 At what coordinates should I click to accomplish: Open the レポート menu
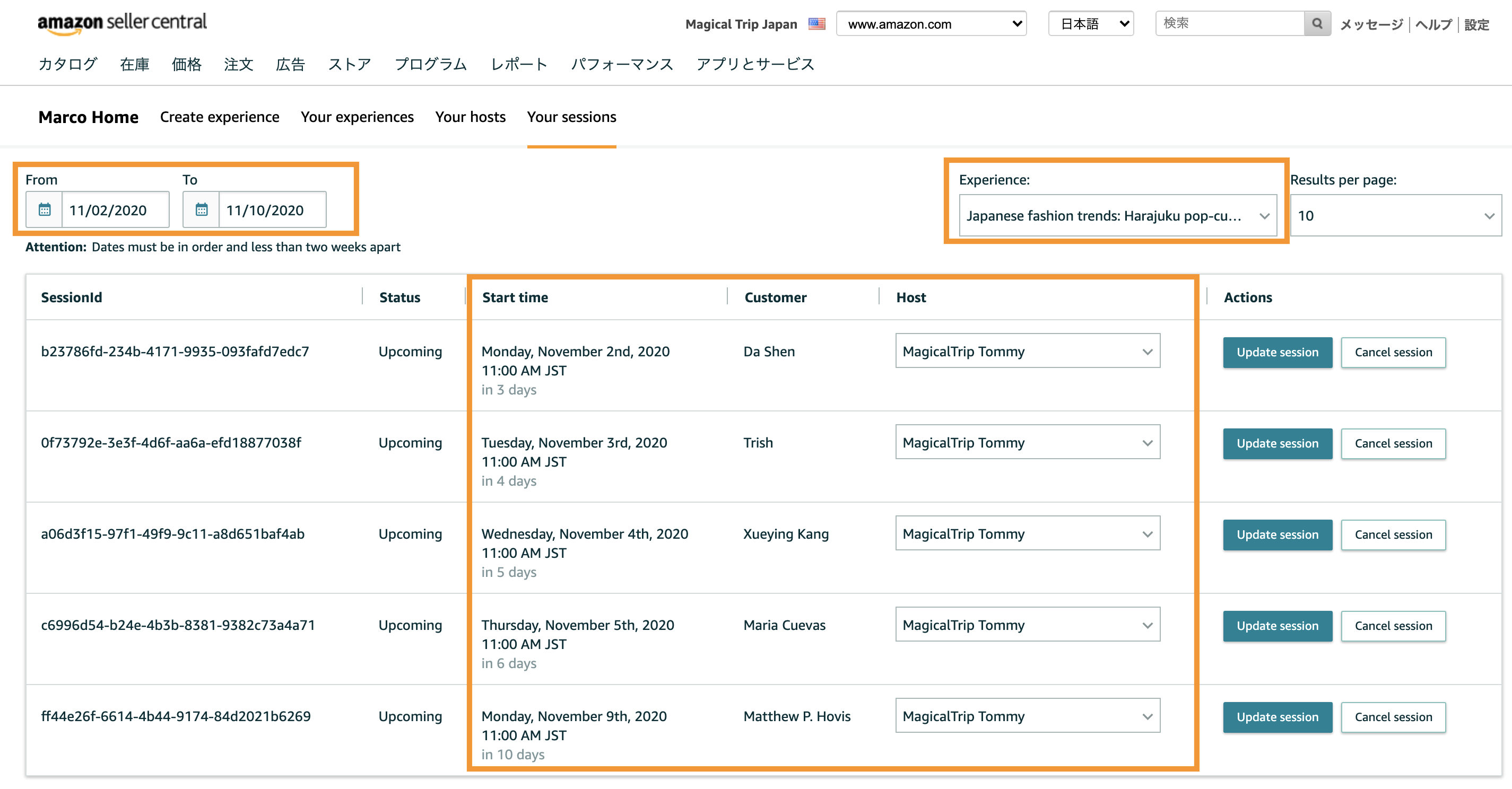(x=519, y=64)
